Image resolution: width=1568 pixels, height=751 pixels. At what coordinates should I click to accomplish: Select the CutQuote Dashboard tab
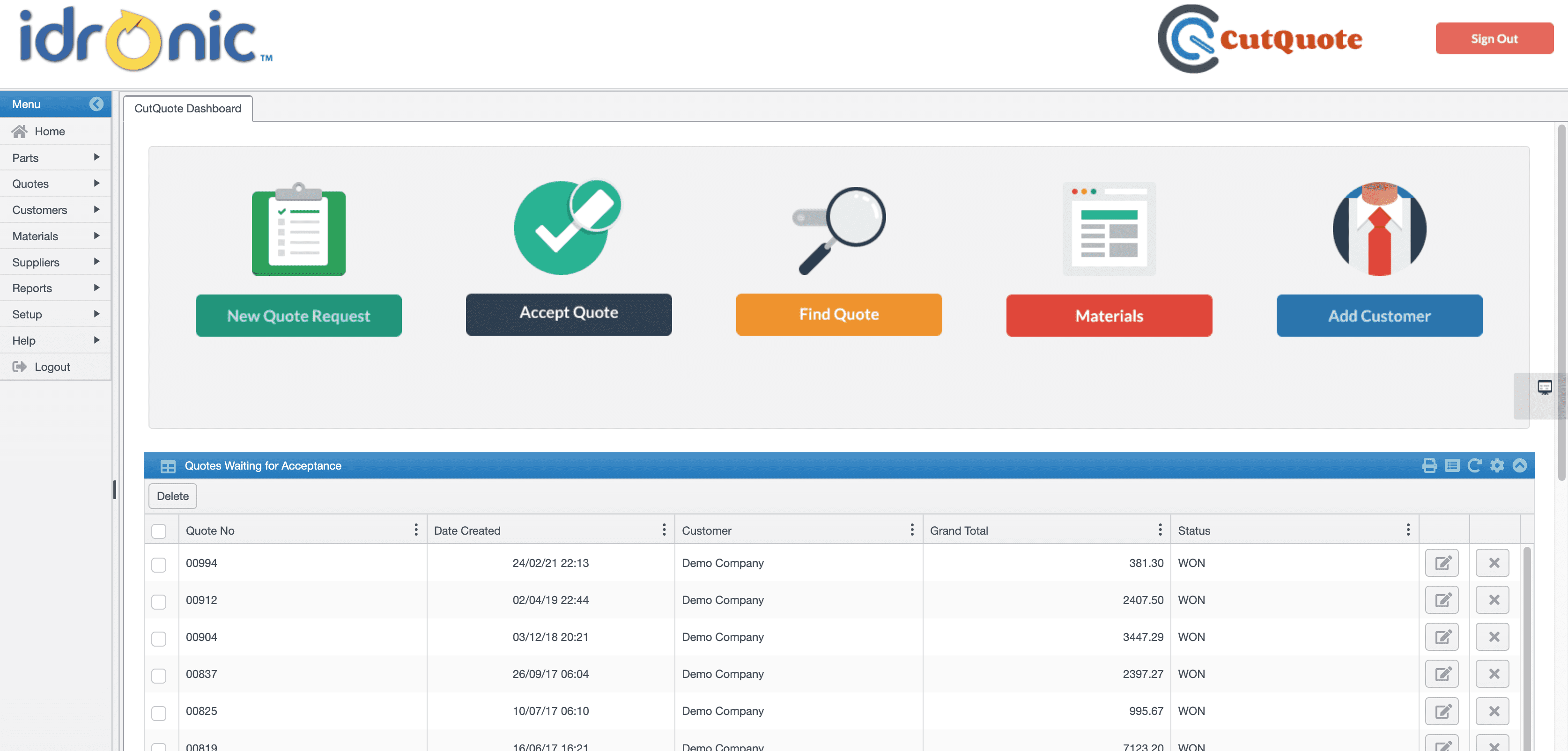coord(187,108)
